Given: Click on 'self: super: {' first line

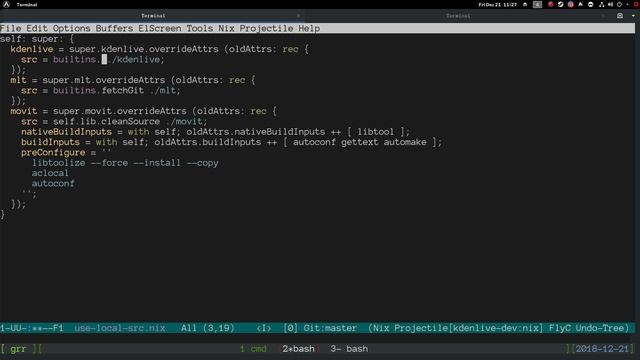Looking at the screenshot, I should (37, 39).
